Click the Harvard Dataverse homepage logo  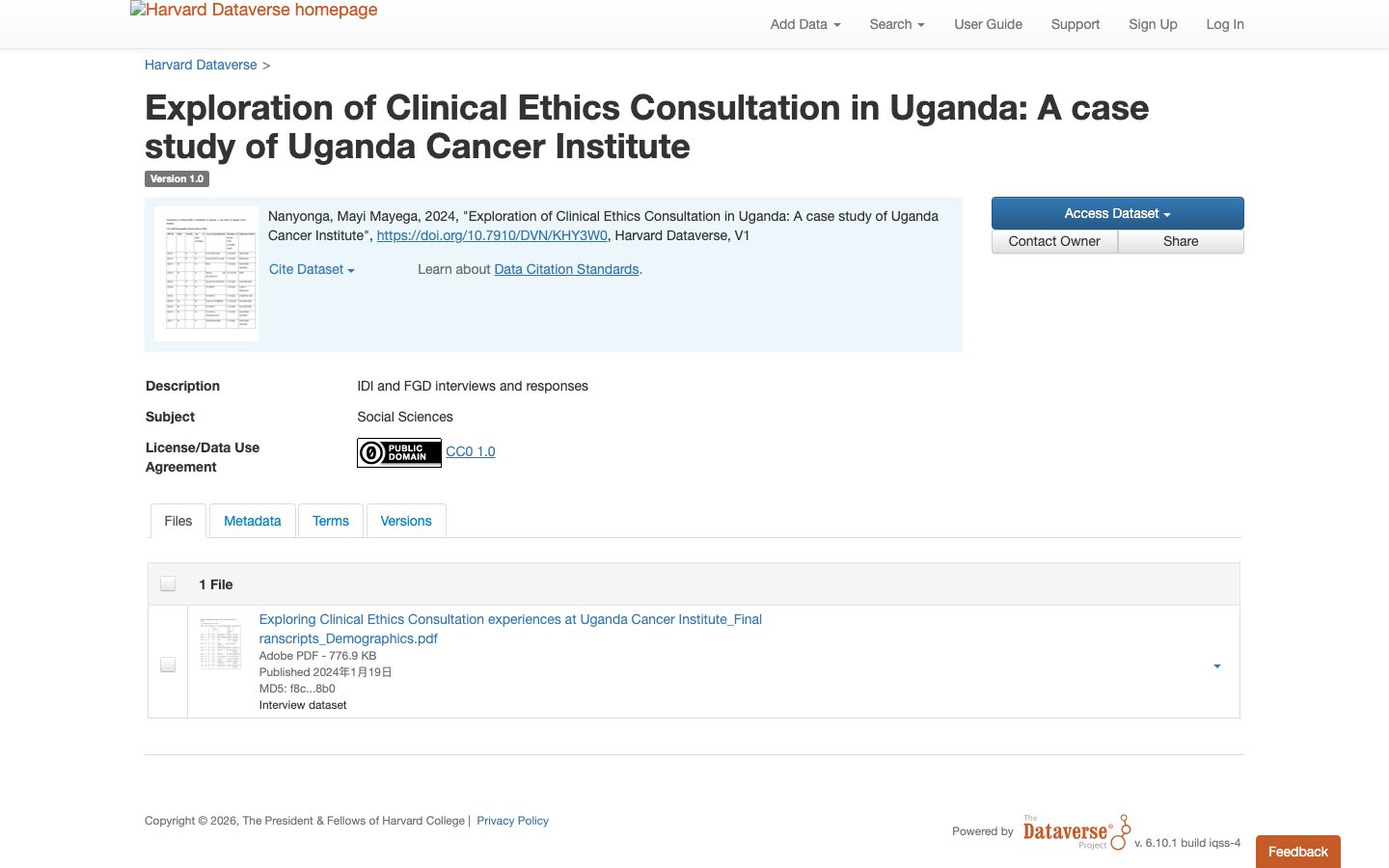tap(254, 11)
